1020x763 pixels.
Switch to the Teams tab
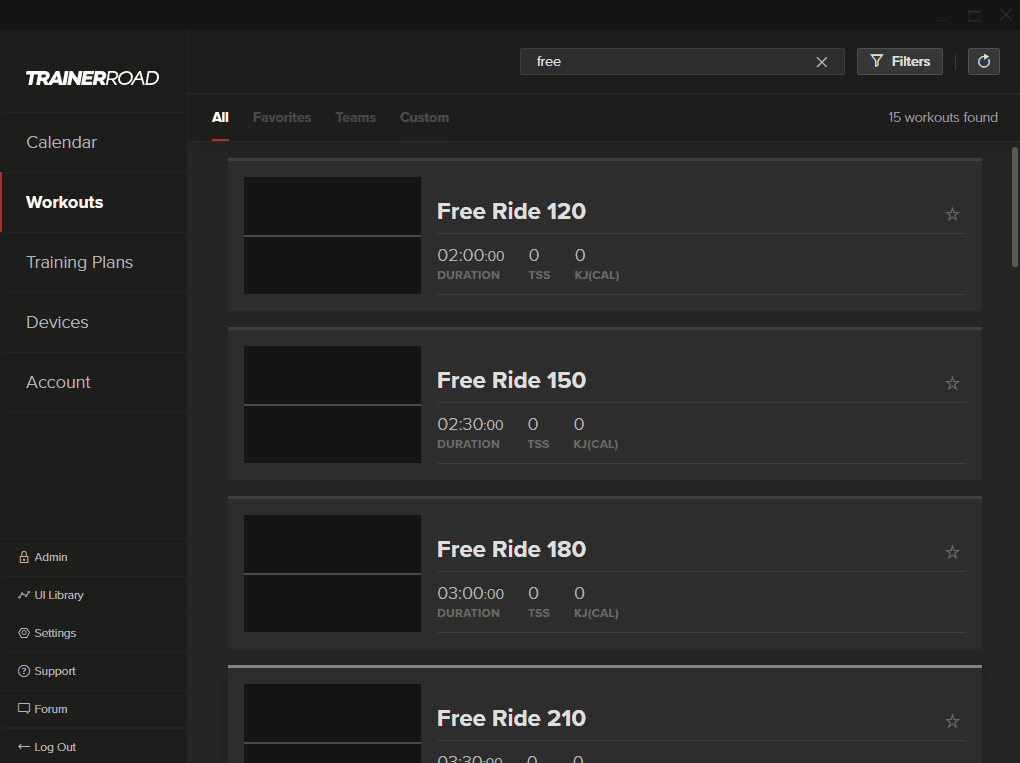point(355,117)
